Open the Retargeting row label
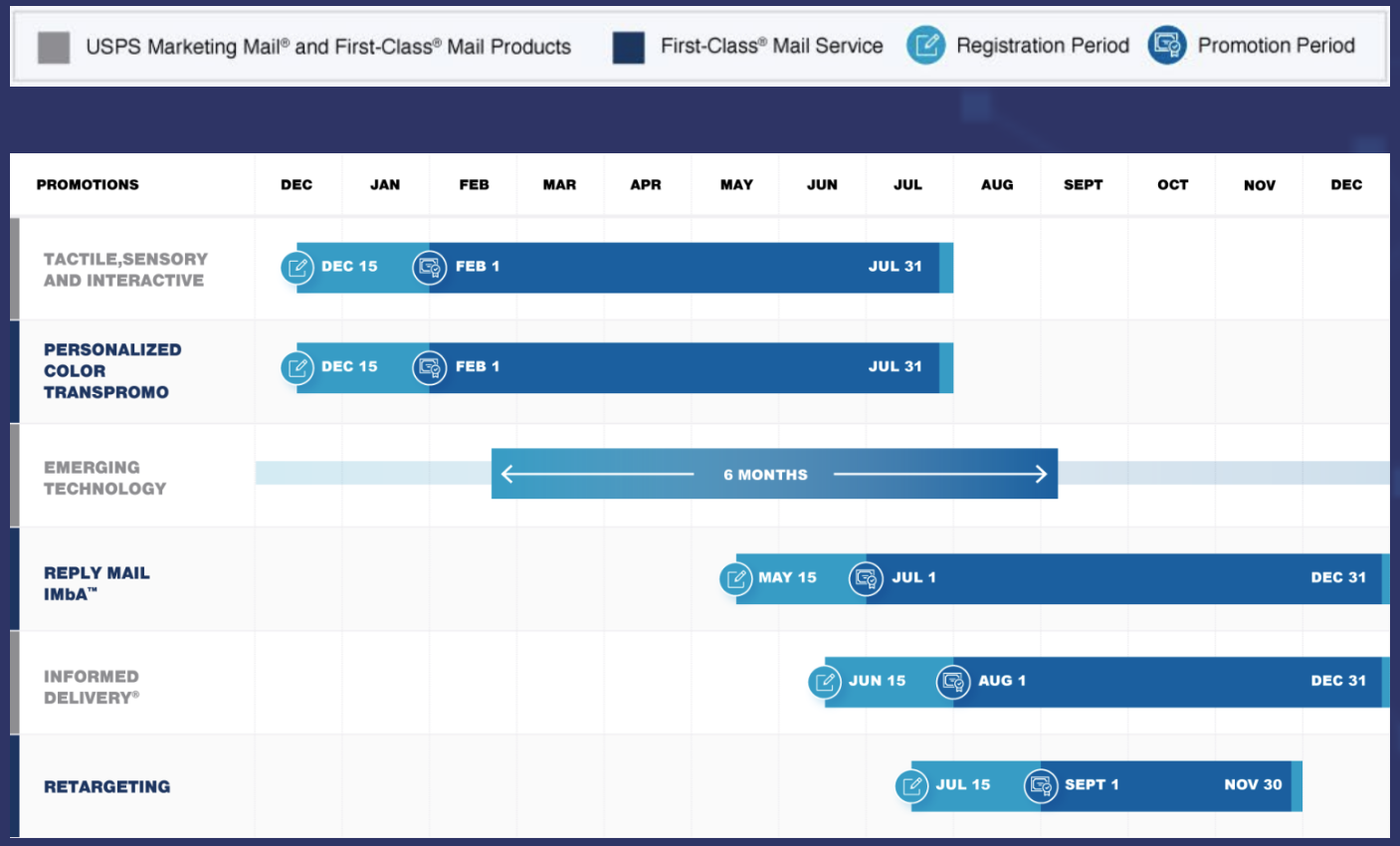The image size is (1400, 846). click(106, 786)
